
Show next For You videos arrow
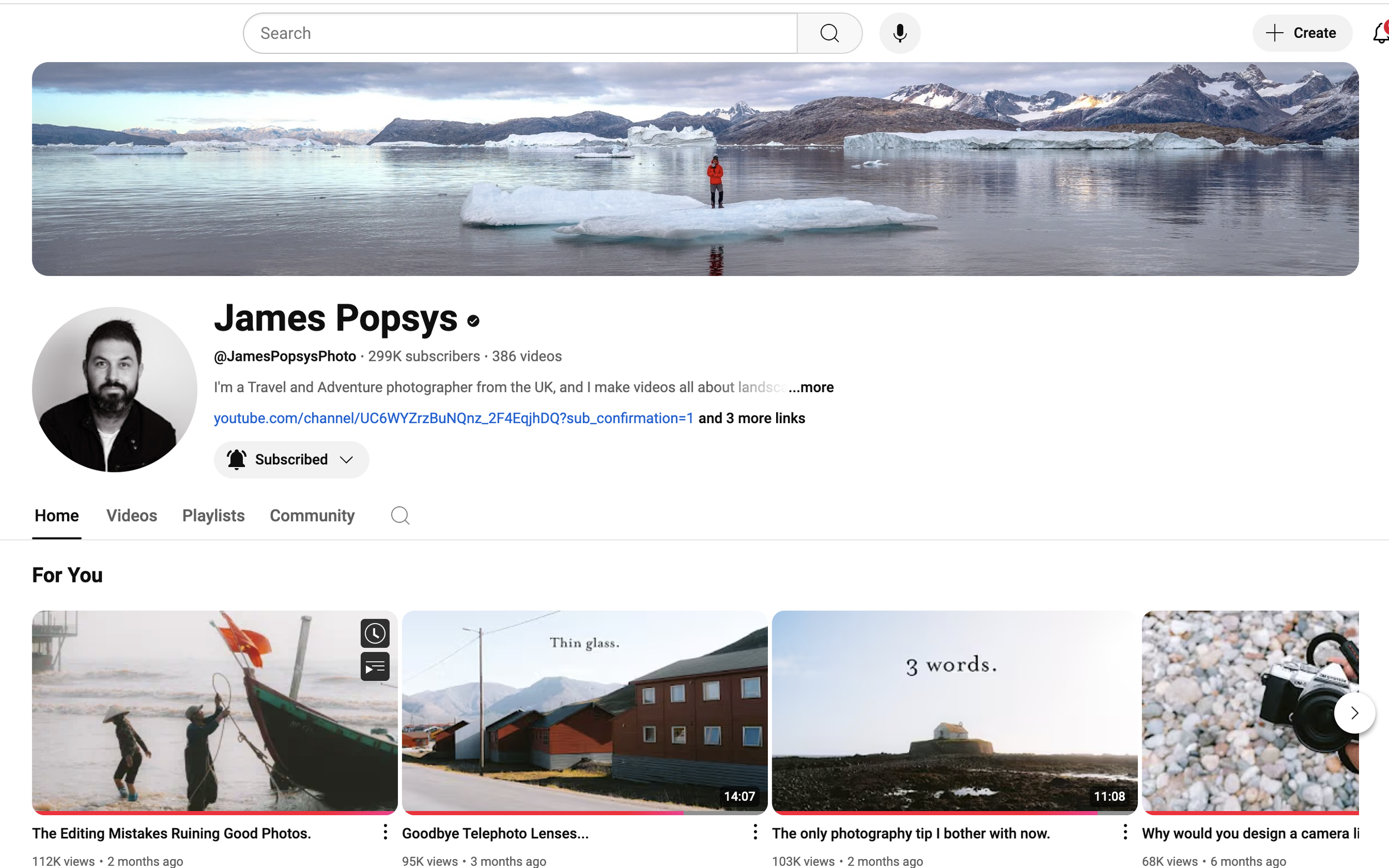point(1354,713)
